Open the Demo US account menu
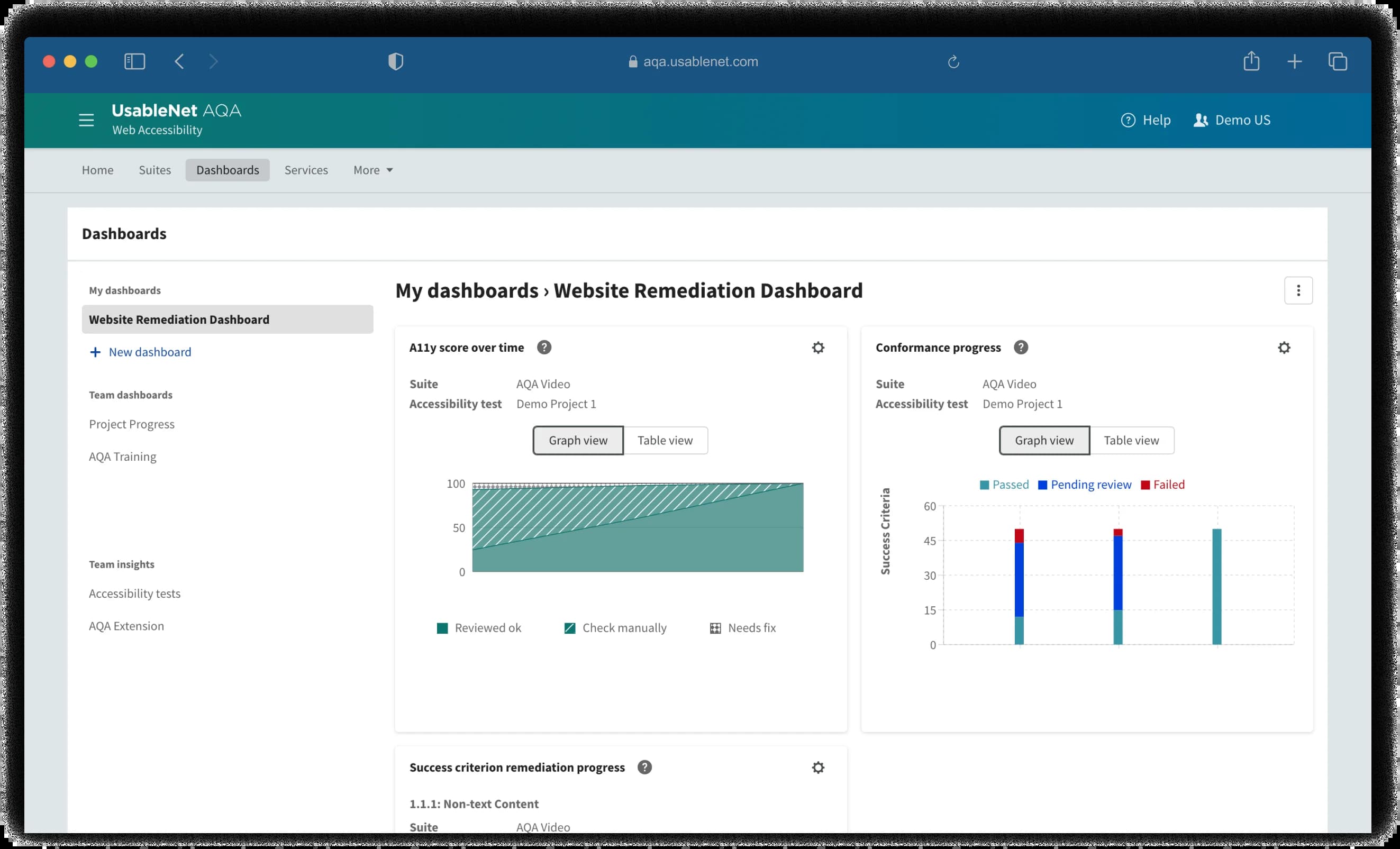 click(x=1232, y=120)
